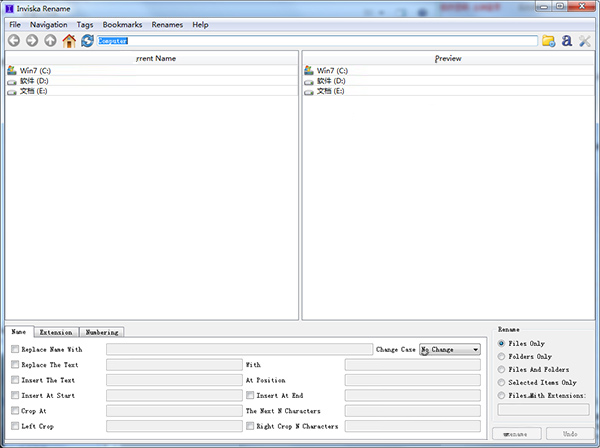Image resolution: width=600 pixels, height=448 pixels.
Task: Select the Folders Only radio option
Action: click(x=501, y=356)
